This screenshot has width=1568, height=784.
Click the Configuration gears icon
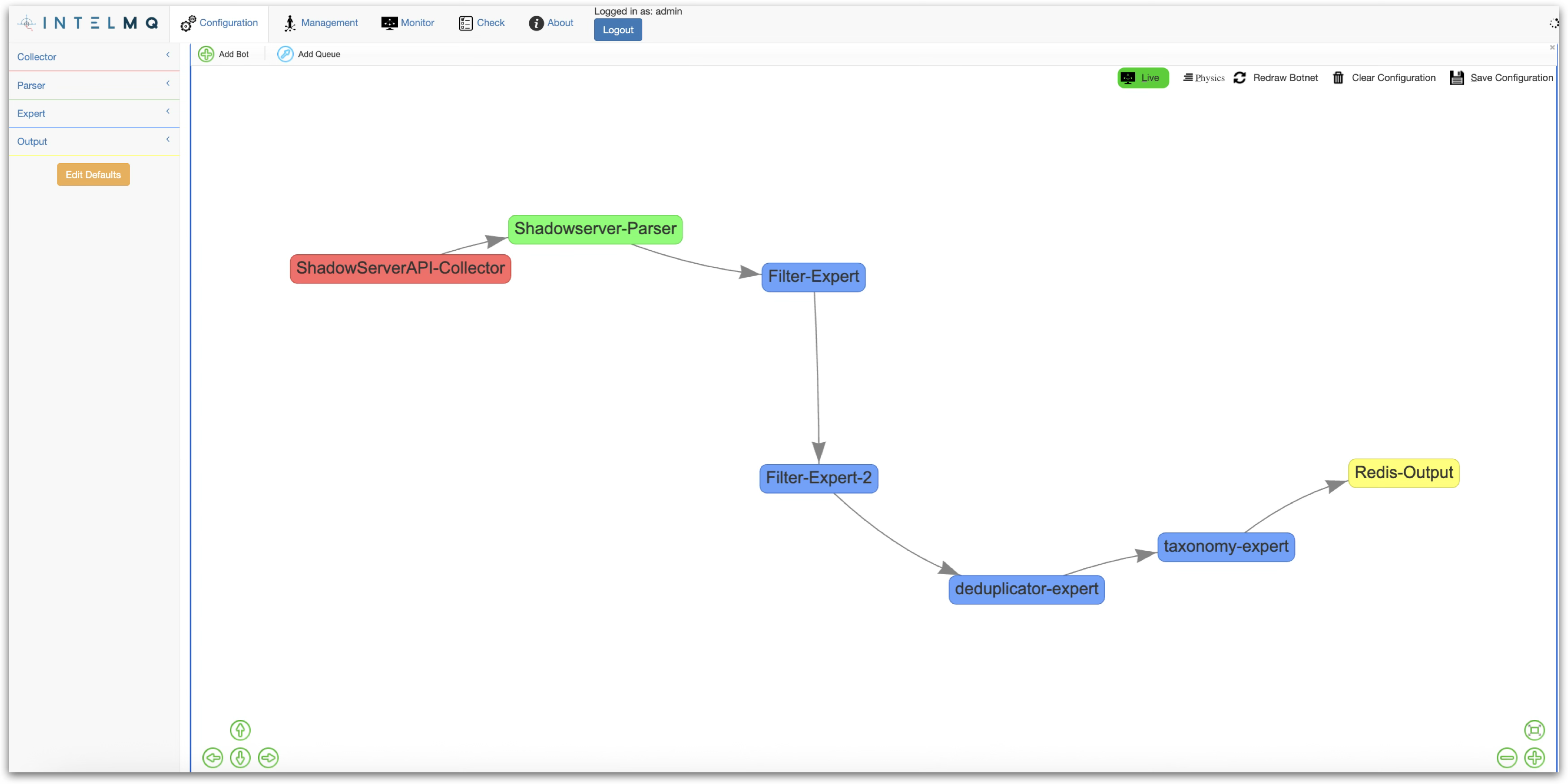click(x=187, y=23)
